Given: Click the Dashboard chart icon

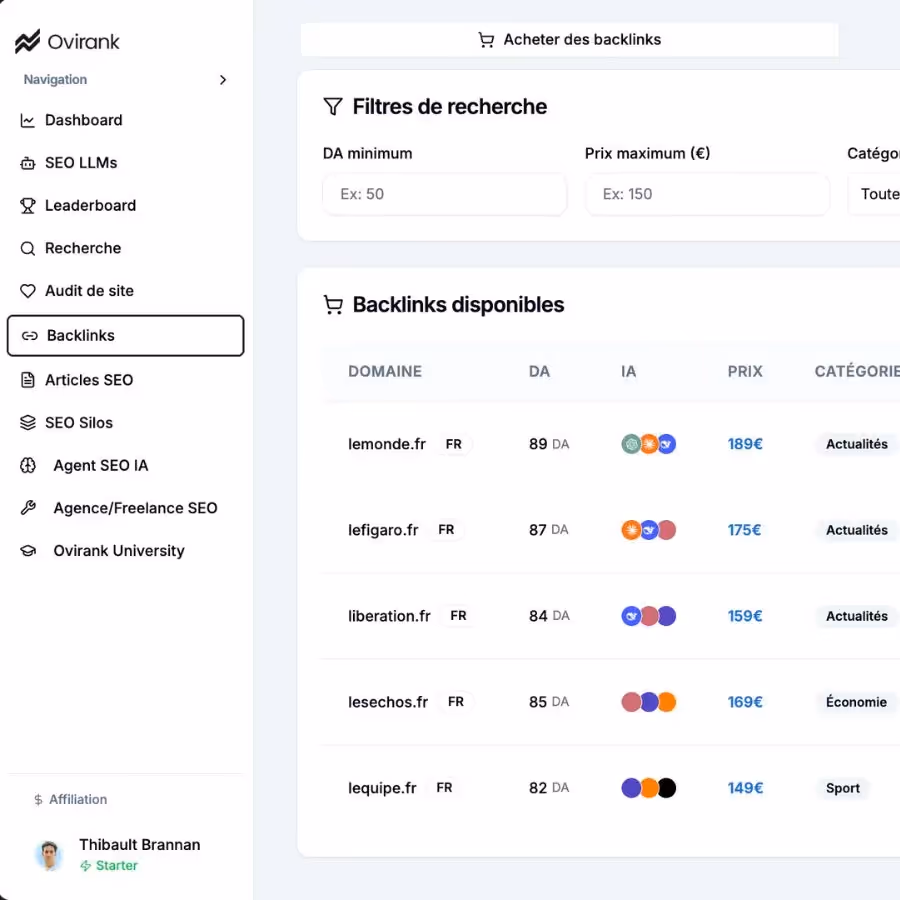Looking at the screenshot, I should [28, 121].
